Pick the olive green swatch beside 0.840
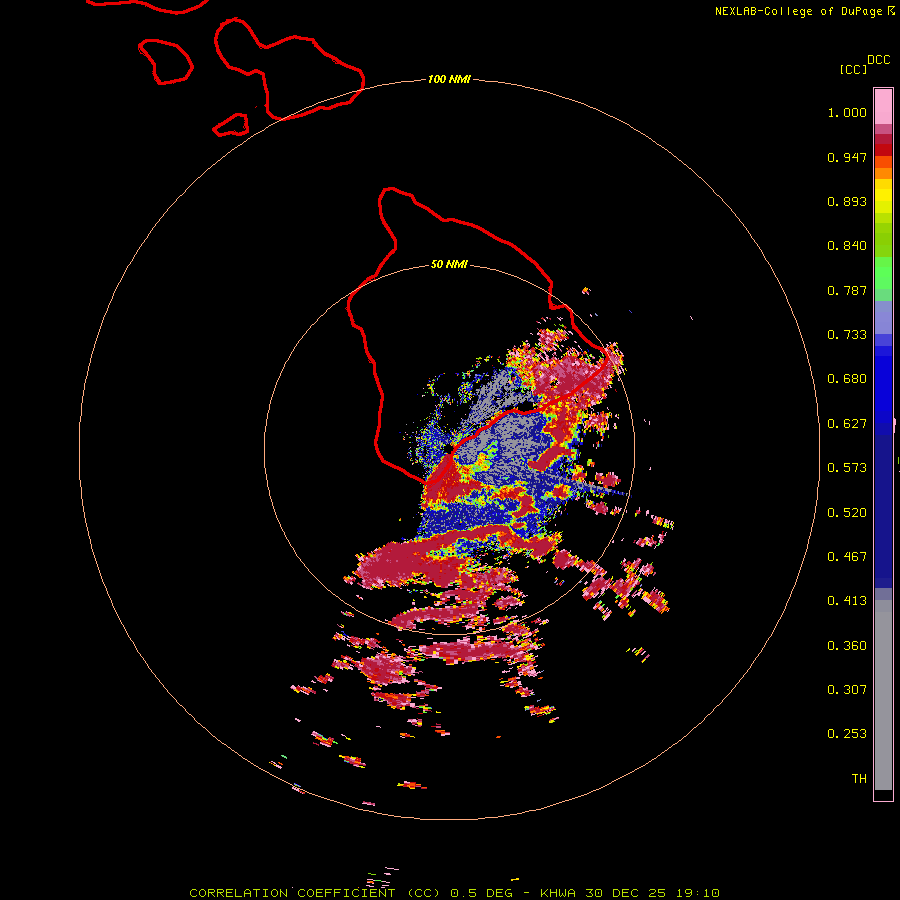 pyautogui.click(x=883, y=246)
